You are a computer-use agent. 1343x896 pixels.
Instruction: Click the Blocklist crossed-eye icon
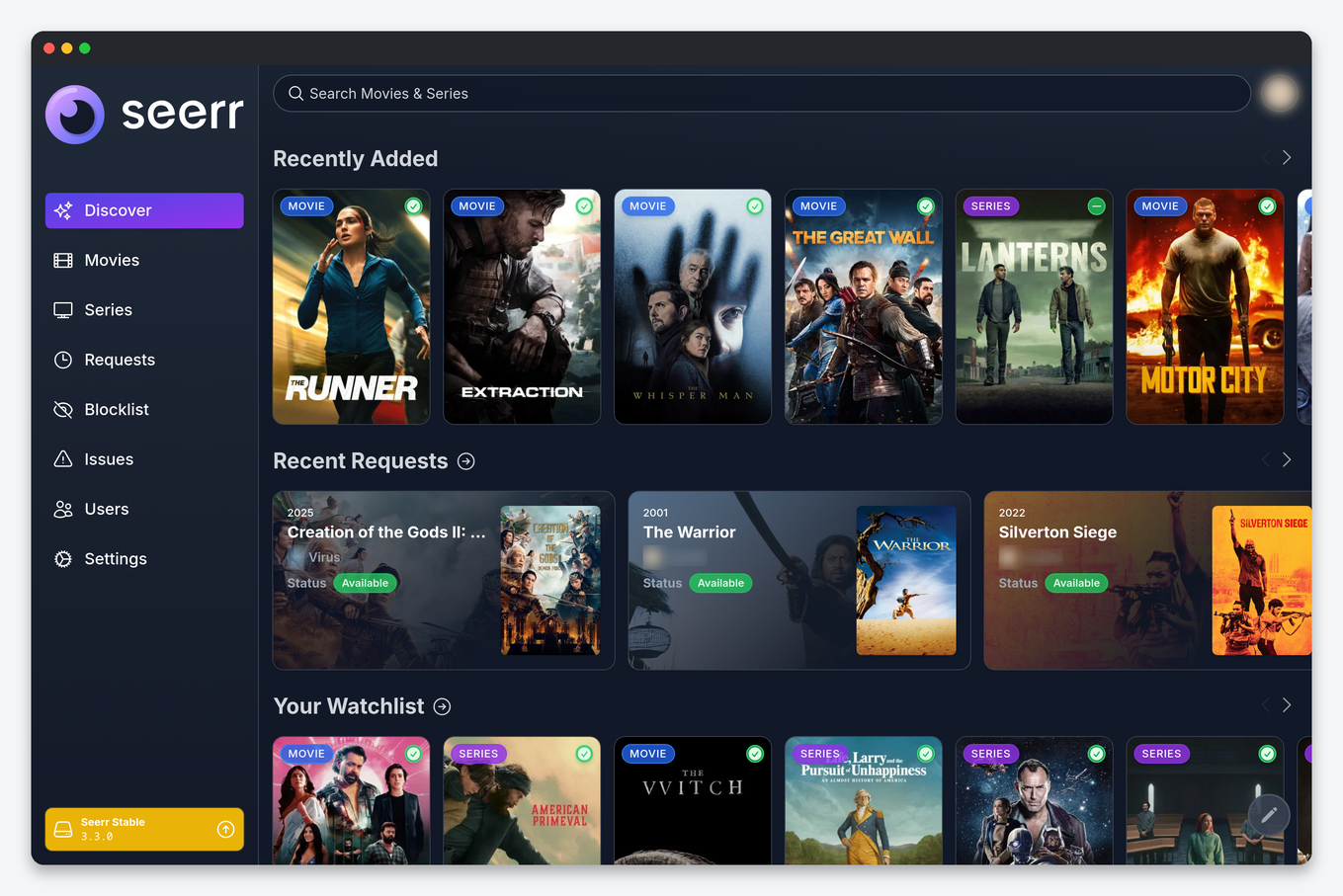[63, 409]
